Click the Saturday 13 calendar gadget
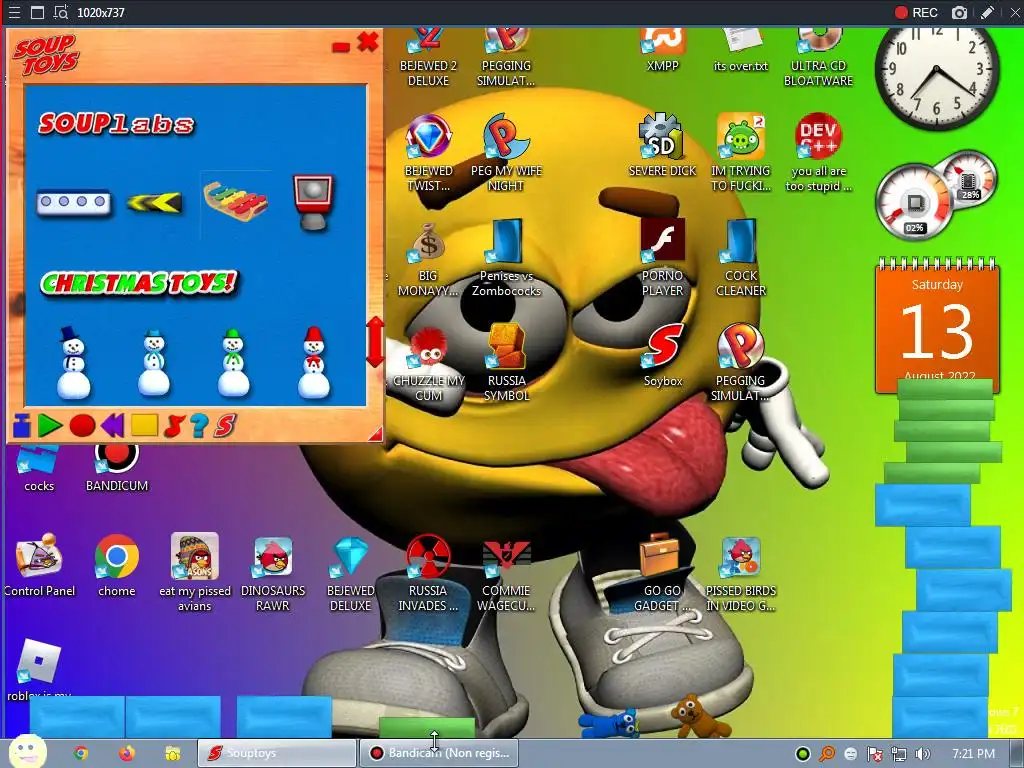This screenshot has width=1024, height=768. [937, 325]
